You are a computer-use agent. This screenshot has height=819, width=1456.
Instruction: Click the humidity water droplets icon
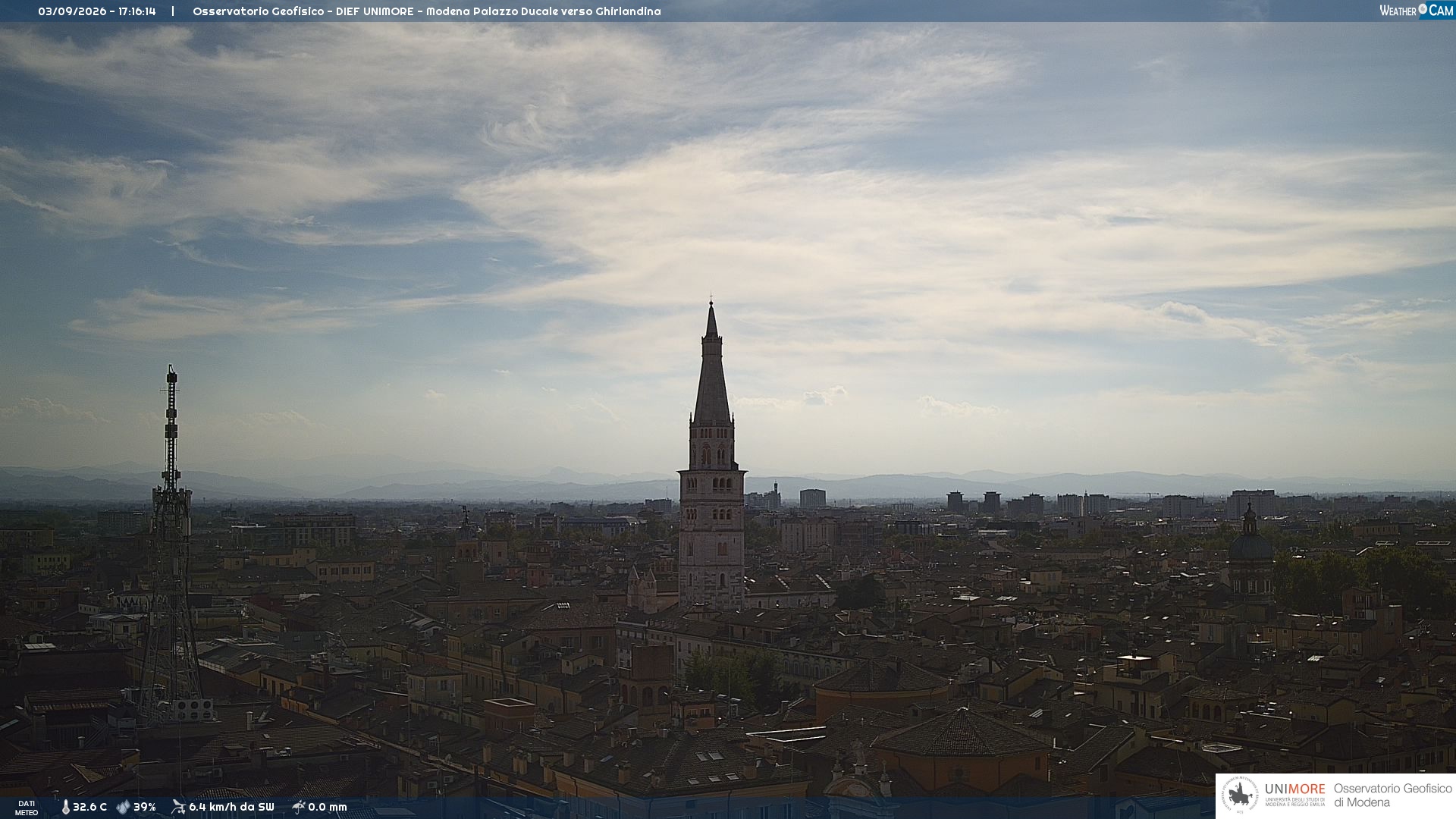click(x=123, y=807)
